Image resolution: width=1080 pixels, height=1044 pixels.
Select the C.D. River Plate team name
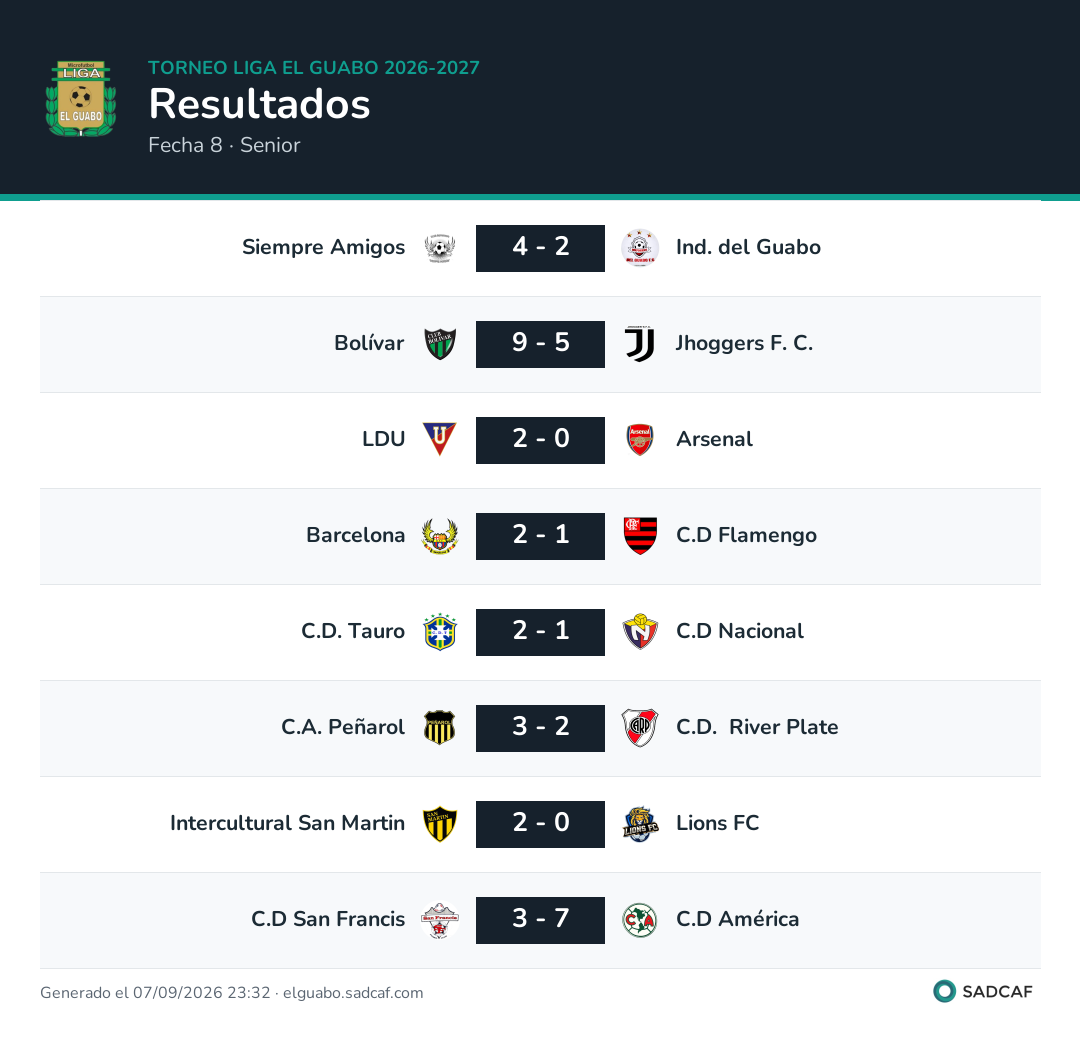coord(757,727)
